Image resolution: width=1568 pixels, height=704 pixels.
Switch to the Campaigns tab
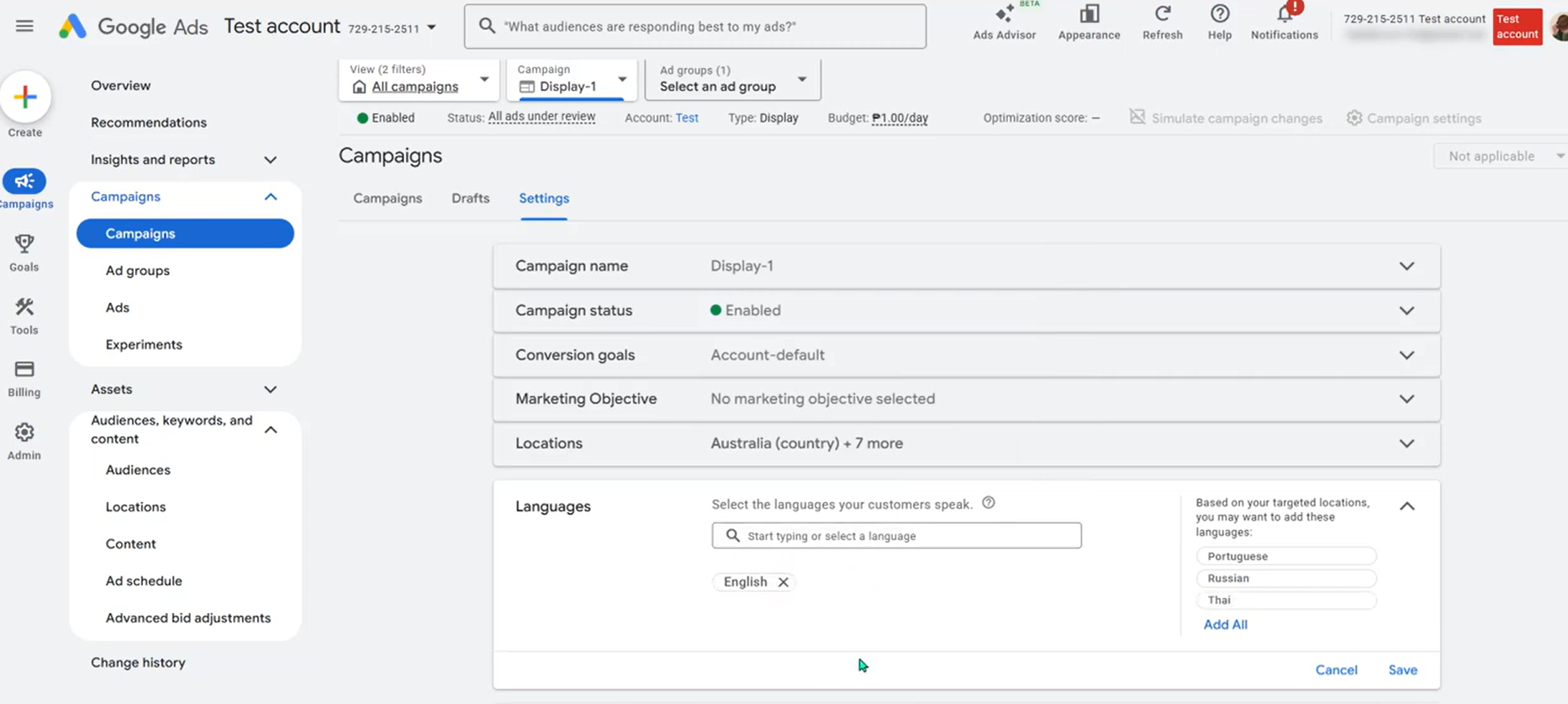click(388, 198)
